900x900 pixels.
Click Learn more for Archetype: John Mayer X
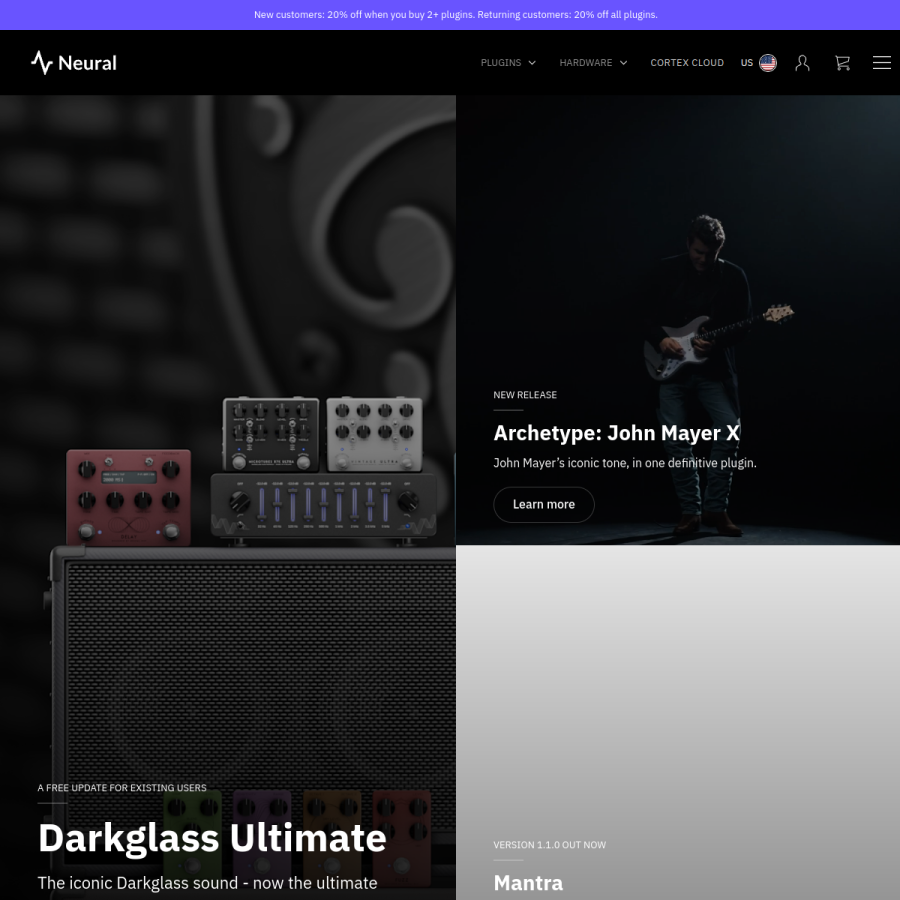tap(544, 505)
